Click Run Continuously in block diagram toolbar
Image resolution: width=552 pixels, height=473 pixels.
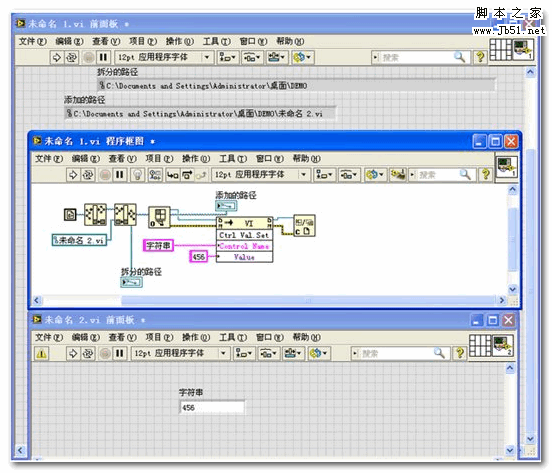[88, 175]
